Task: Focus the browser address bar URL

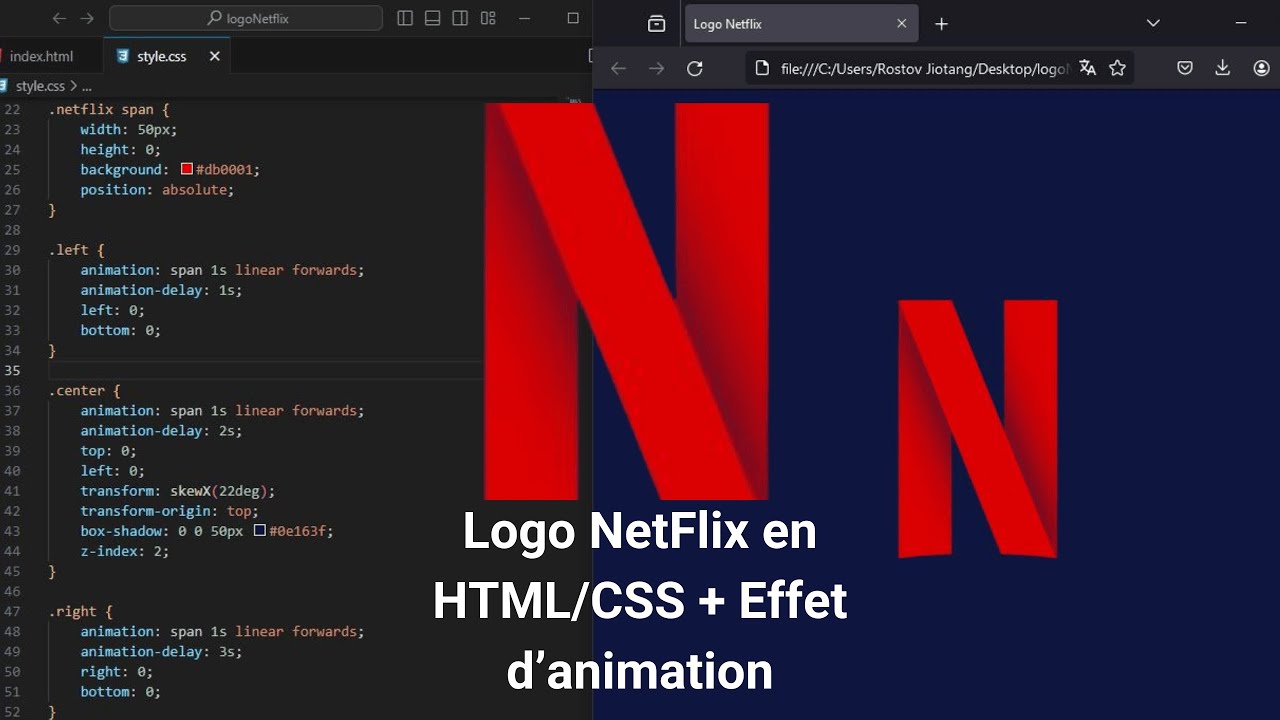Action: click(x=925, y=68)
